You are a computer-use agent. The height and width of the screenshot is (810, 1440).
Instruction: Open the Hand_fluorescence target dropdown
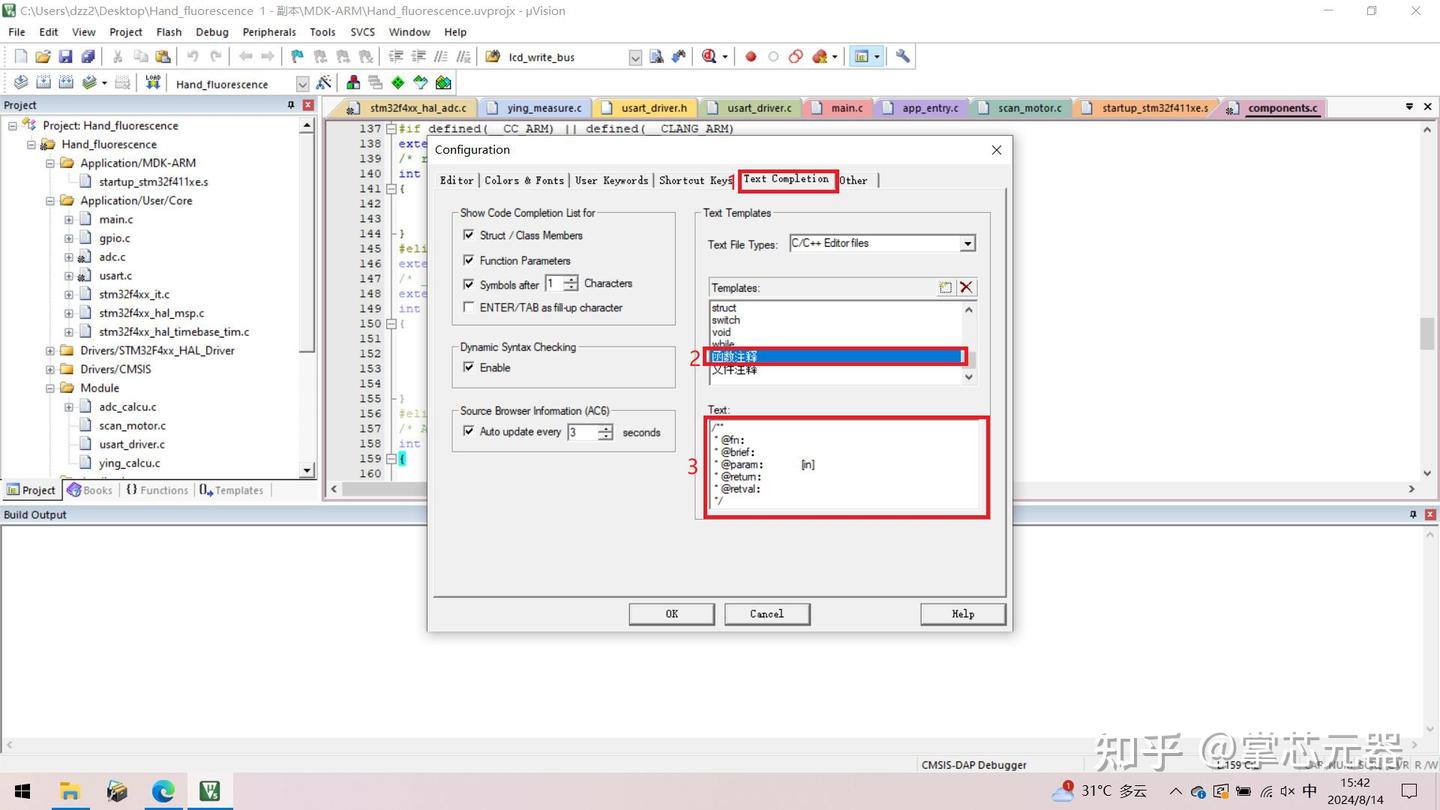point(302,84)
